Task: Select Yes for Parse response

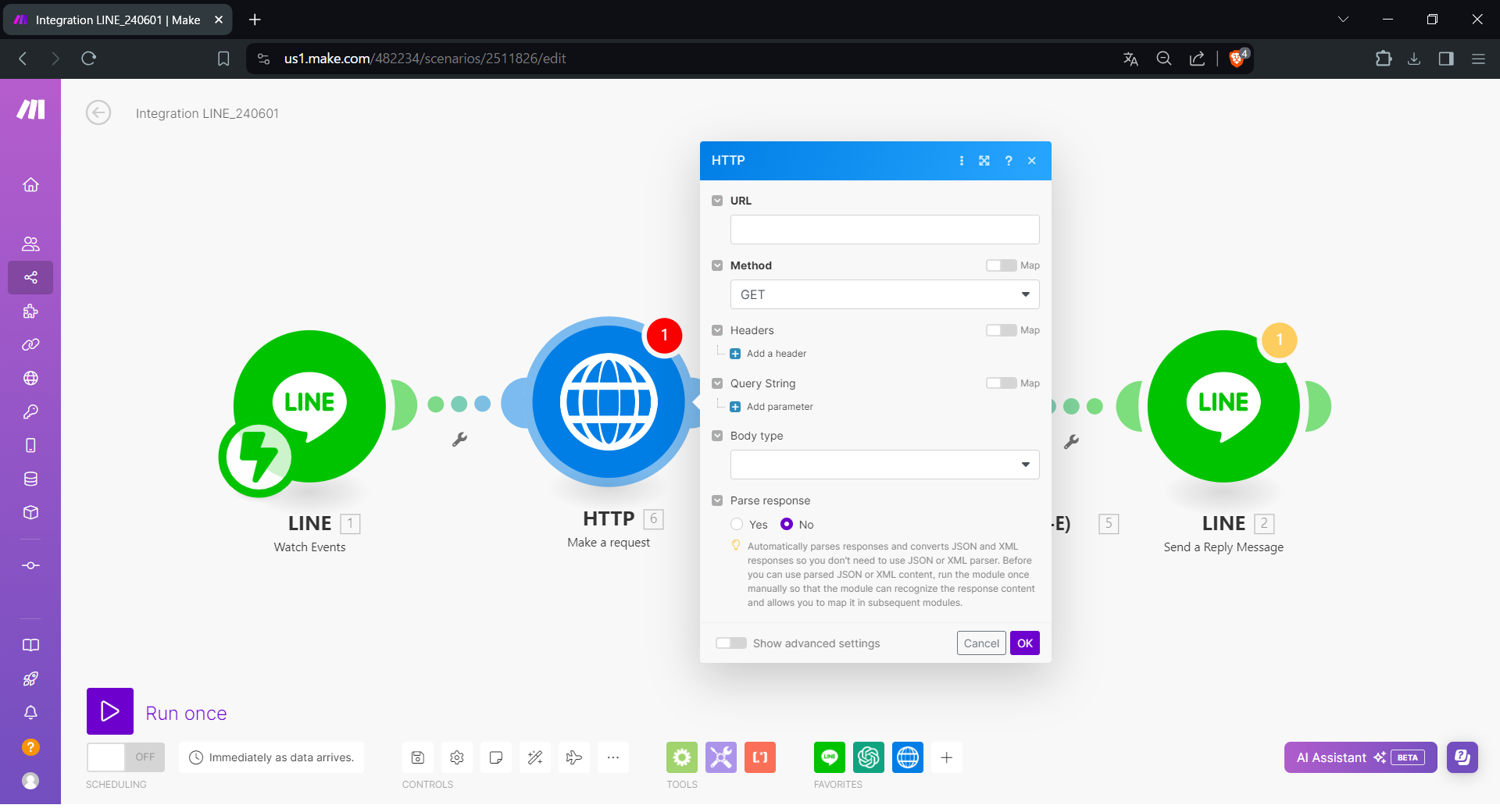Action: 737,525
